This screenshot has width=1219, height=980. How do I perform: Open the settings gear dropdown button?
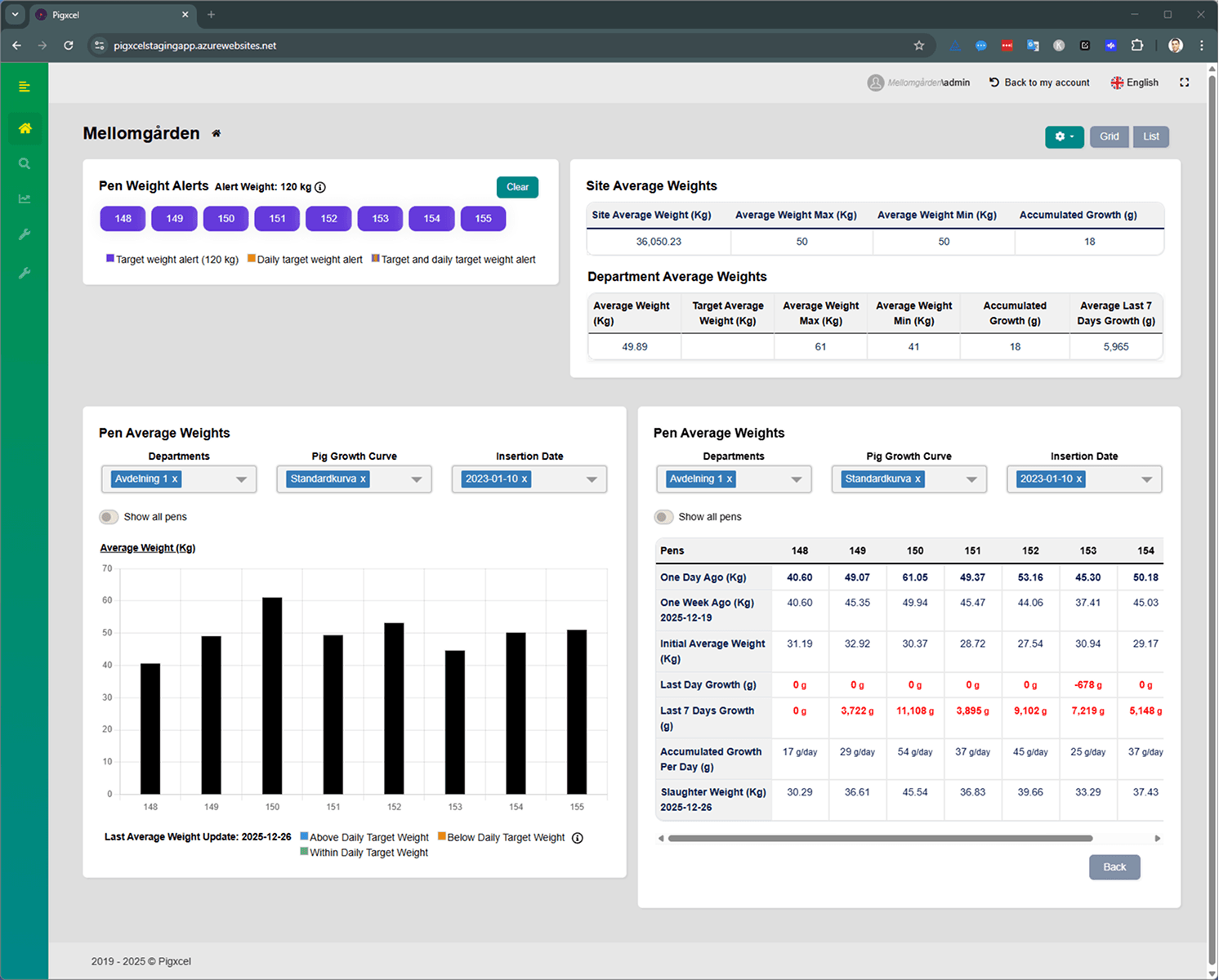pyautogui.click(x=1064, y=136)
